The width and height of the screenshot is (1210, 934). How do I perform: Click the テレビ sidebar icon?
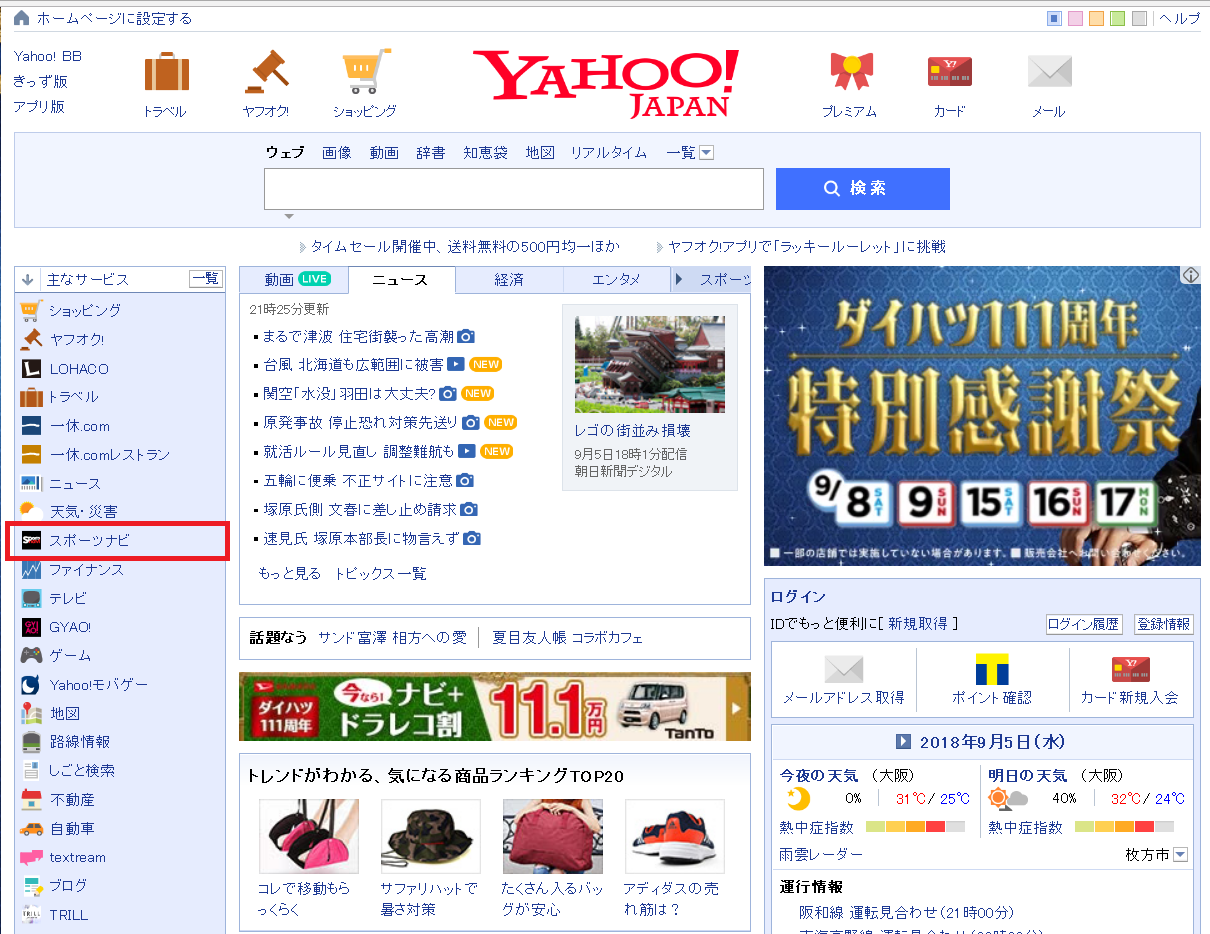[31, 598]
